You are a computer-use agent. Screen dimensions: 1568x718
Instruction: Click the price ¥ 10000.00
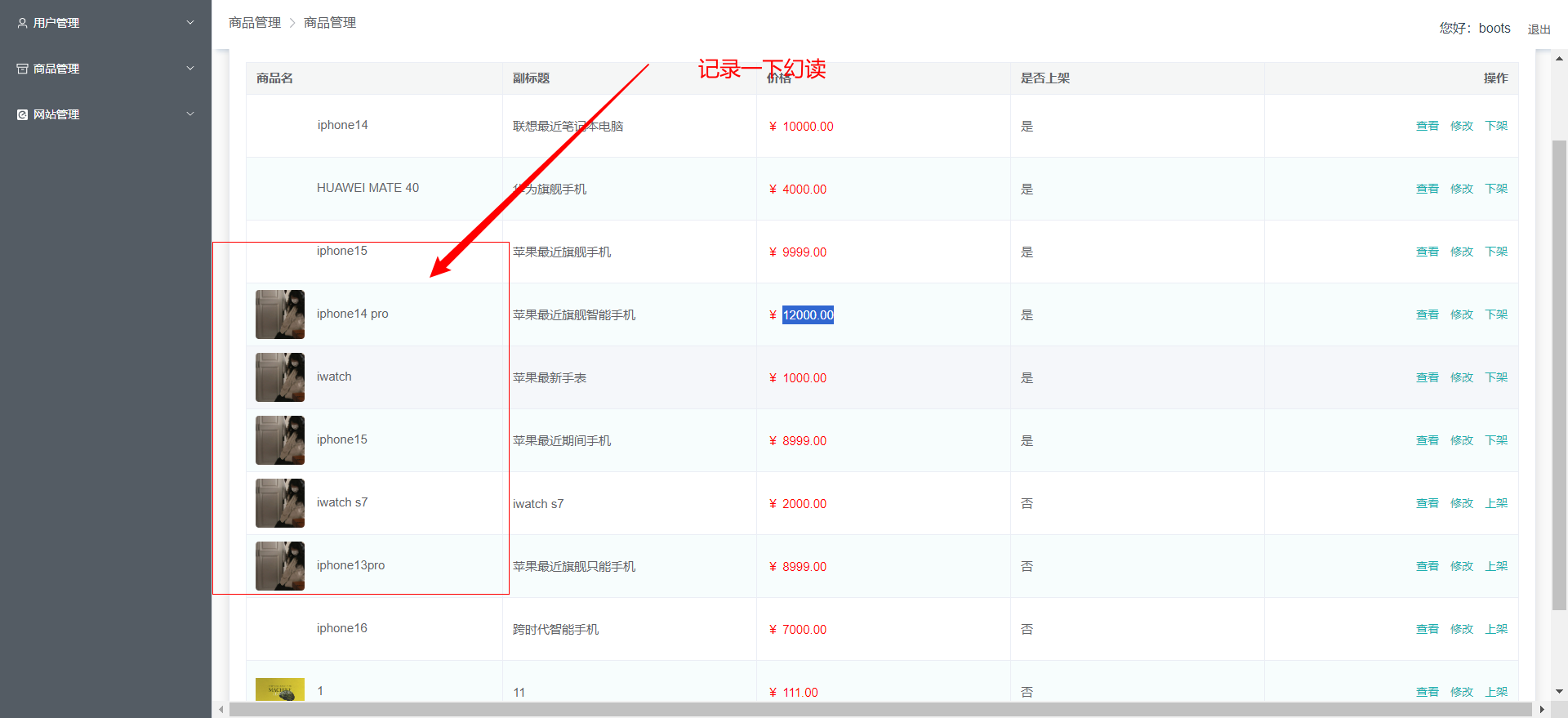click(x=801, y=127)
